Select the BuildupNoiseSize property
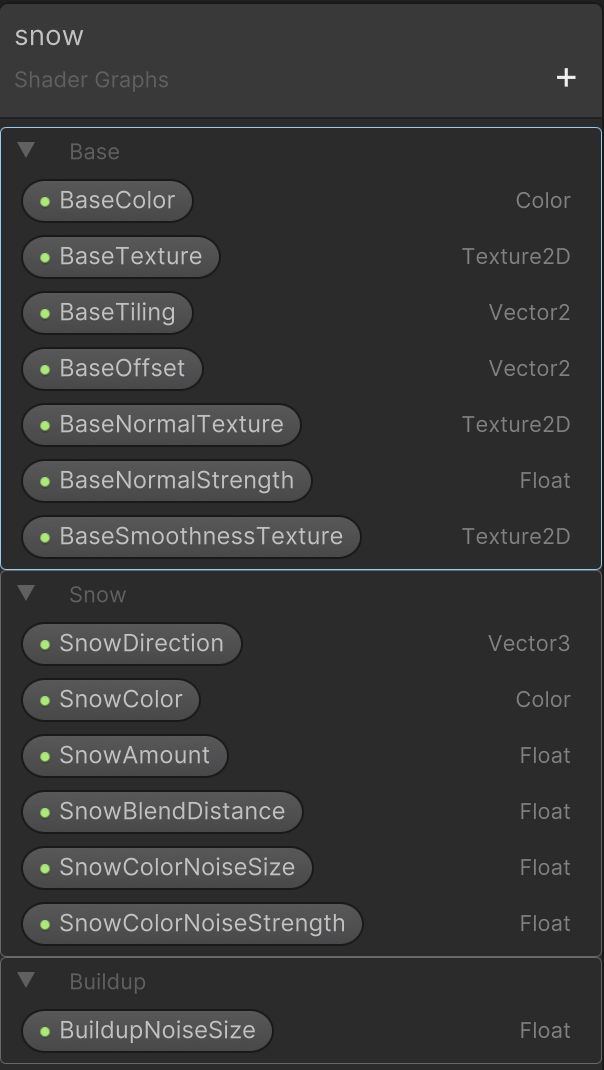This screenshot has width=604, height=1070. [x=147, y=1030]
